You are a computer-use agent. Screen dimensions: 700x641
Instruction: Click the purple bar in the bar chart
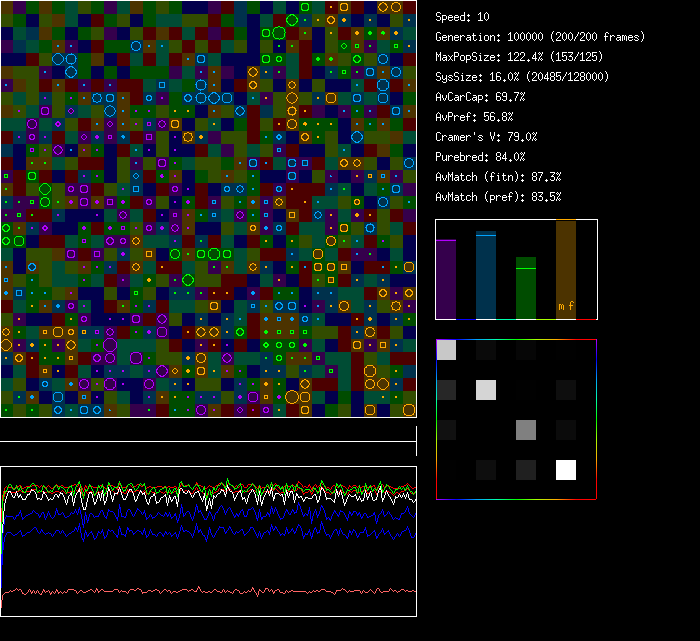coord(446,279)
